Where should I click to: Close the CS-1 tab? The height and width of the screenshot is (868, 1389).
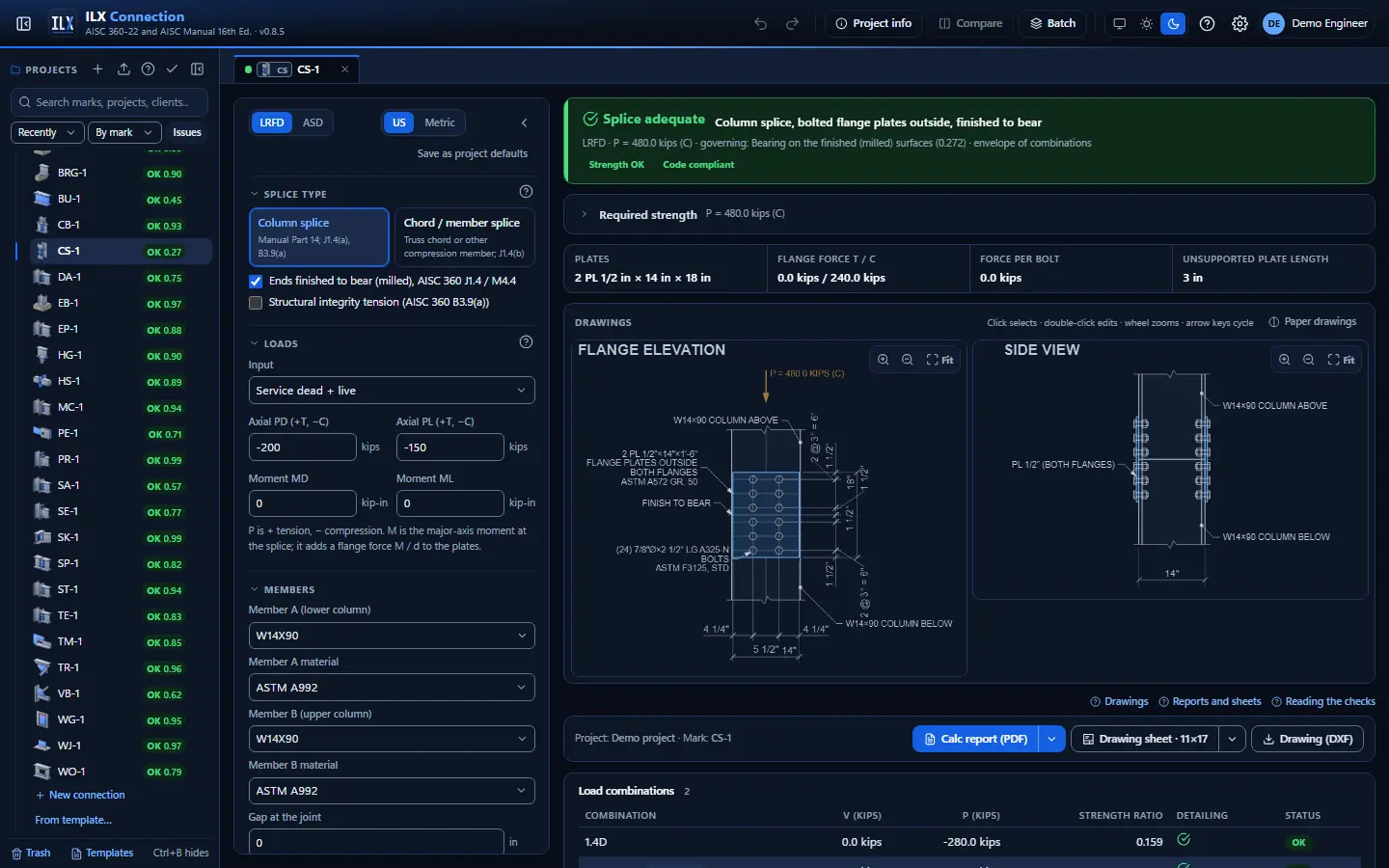[x=344, y=69]
